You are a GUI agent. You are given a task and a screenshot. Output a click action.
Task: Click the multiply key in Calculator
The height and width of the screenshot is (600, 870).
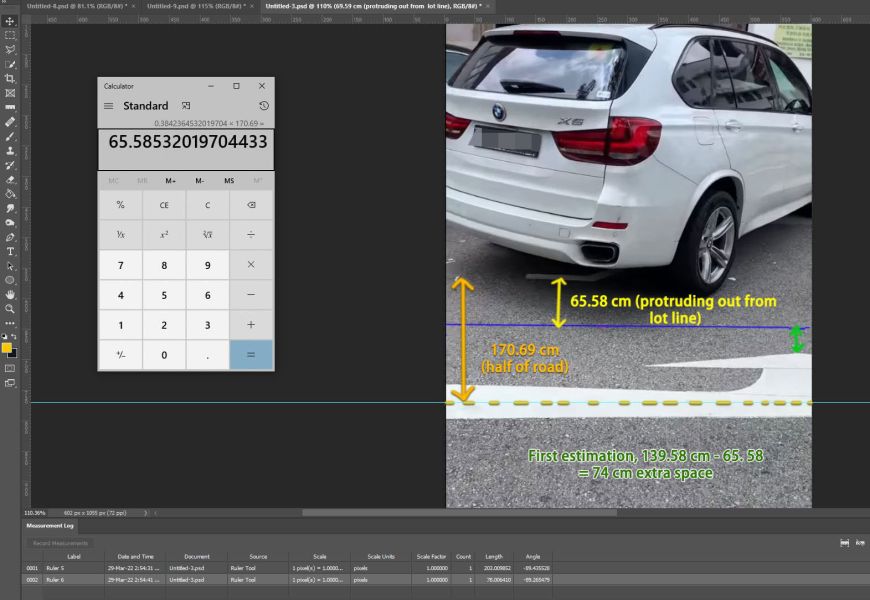(251, 265)
